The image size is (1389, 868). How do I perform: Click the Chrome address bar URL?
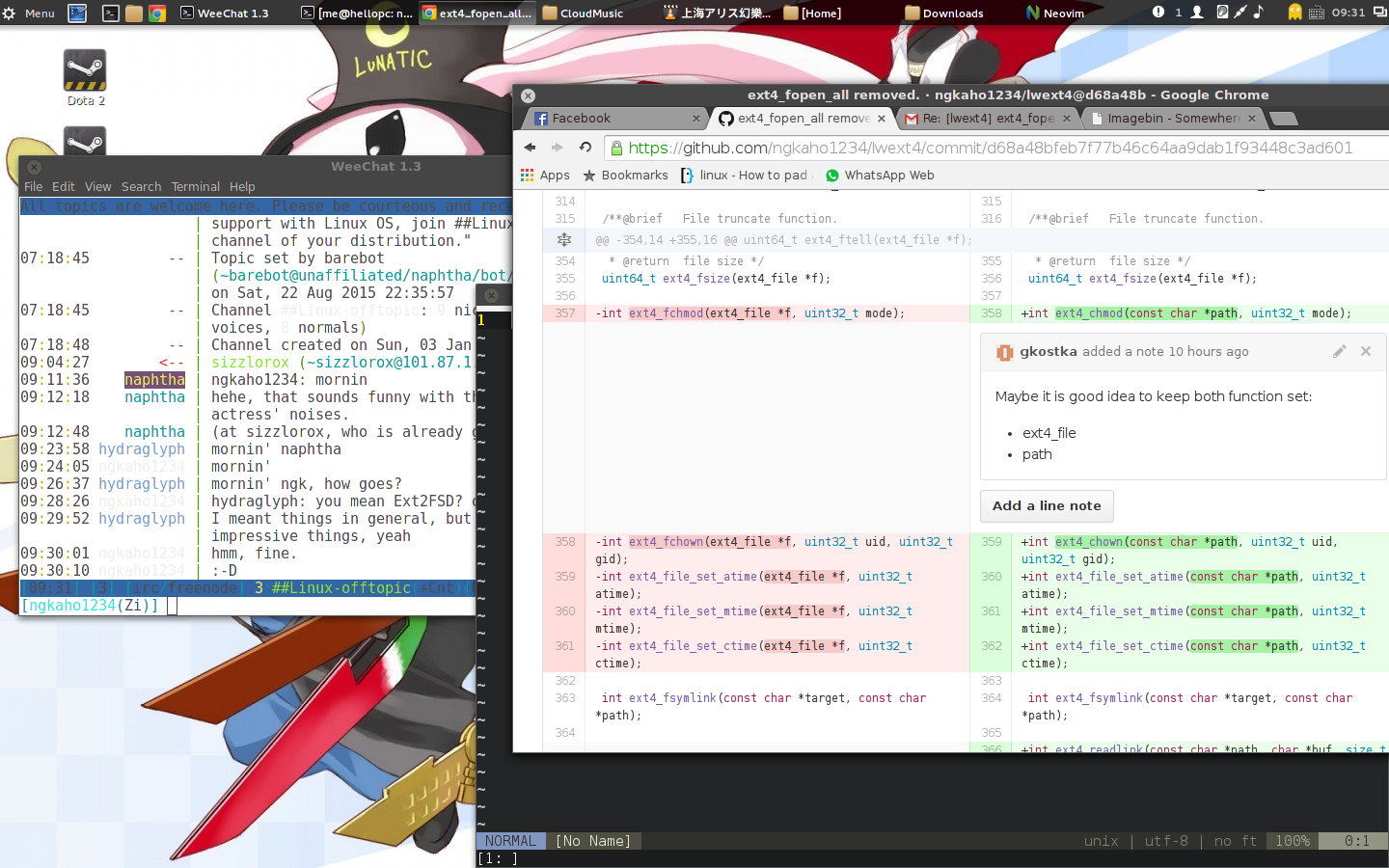coord(991,148)
